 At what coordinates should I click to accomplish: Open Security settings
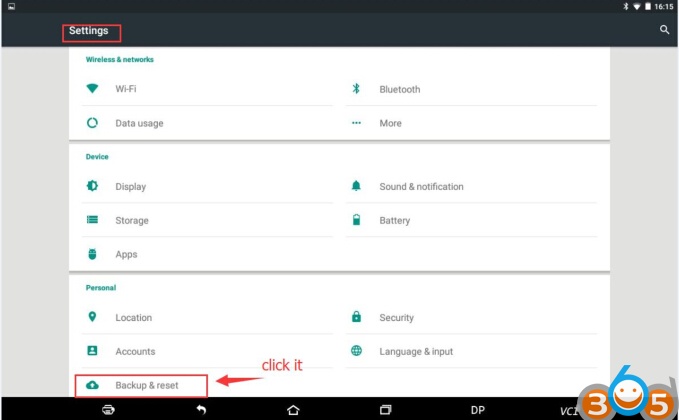(x=471, y=317)
